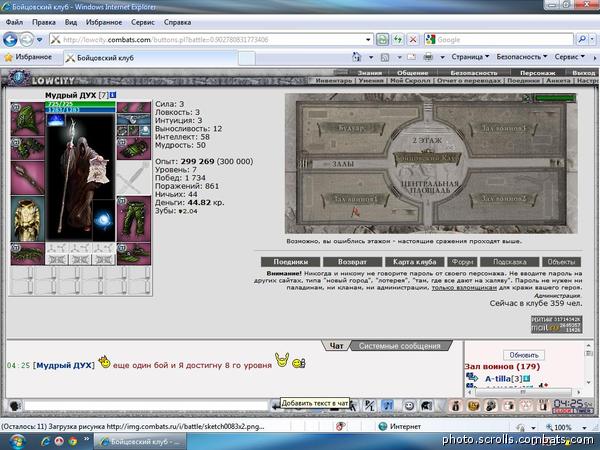Click the smiley face icon in chat toolbar
600x450 pixels.
409,406
